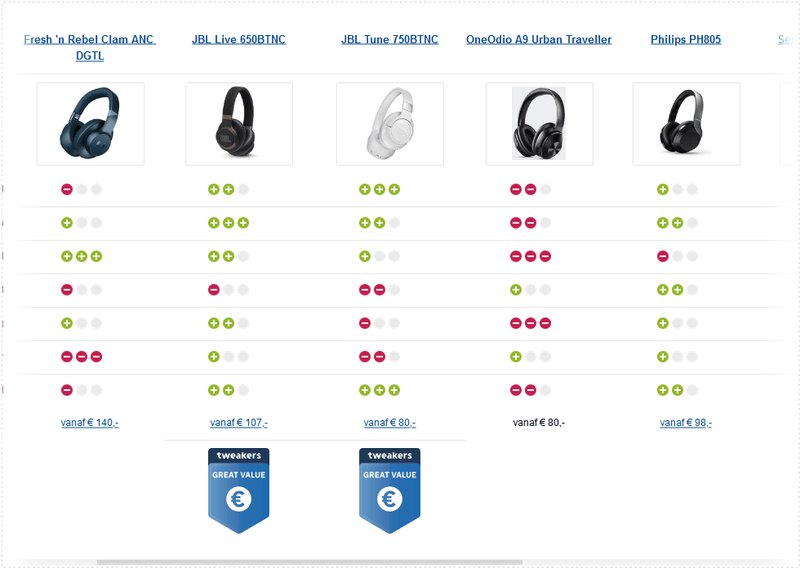This screenshot has height=568, width=800.
Task: Open the vanaf € 107,- price link
Action: (239, 423)
